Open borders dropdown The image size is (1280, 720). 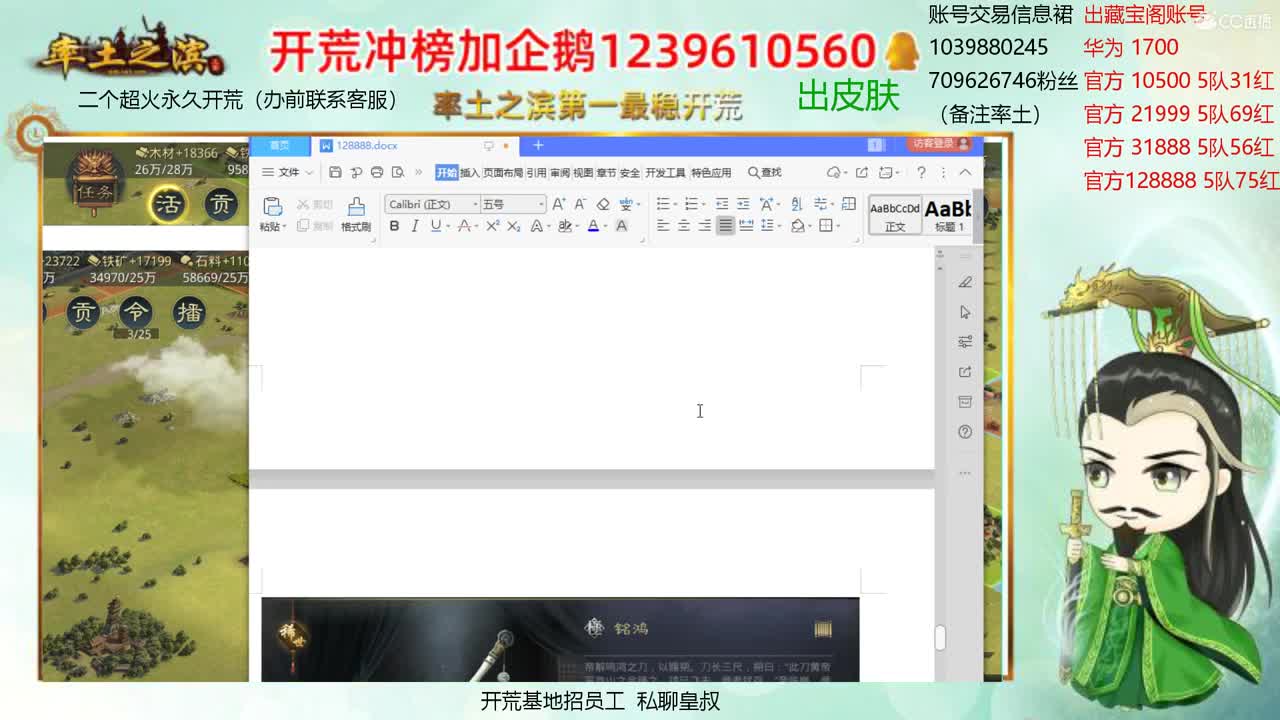point(838,226)
